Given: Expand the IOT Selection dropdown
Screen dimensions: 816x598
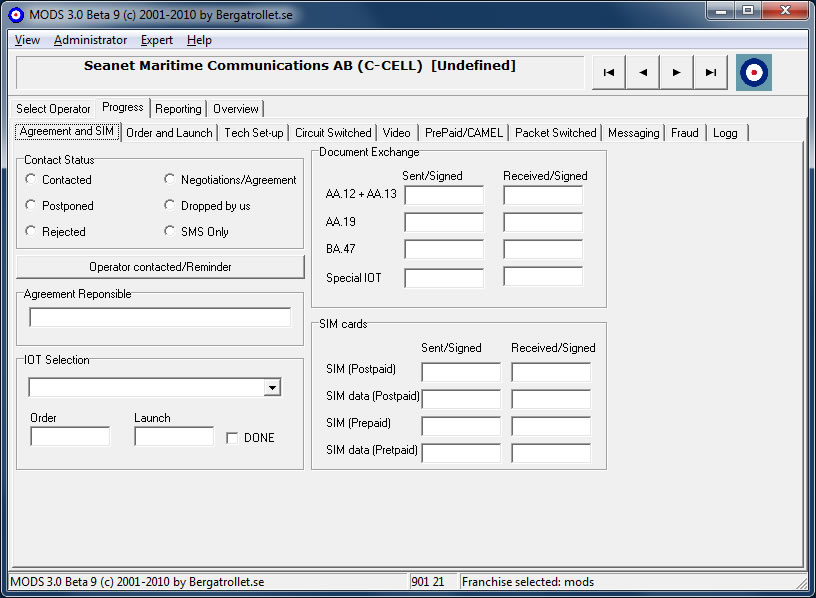Looking at the screenshot, I should pyautogui.click(x=272, y=388).
